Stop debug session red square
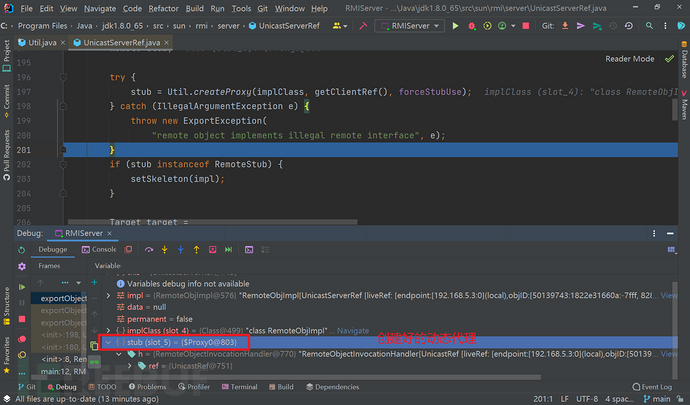690x405 pixels. (x=22, y=319)
